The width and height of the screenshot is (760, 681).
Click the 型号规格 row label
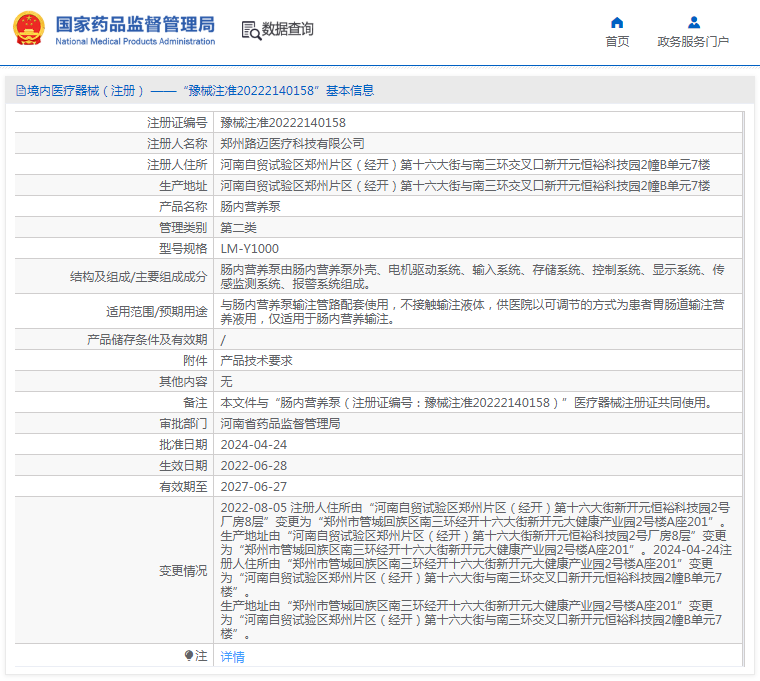pyautogui.click(x=183, y=249)
